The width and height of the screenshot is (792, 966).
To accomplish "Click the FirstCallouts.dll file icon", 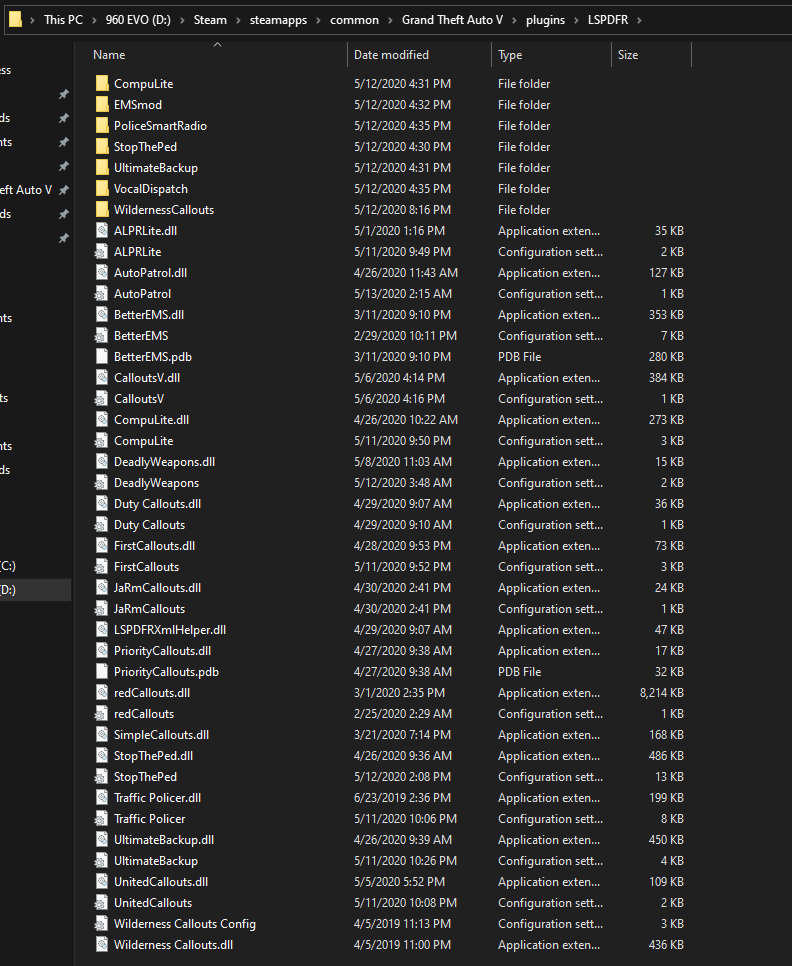I will pos(102,546).
